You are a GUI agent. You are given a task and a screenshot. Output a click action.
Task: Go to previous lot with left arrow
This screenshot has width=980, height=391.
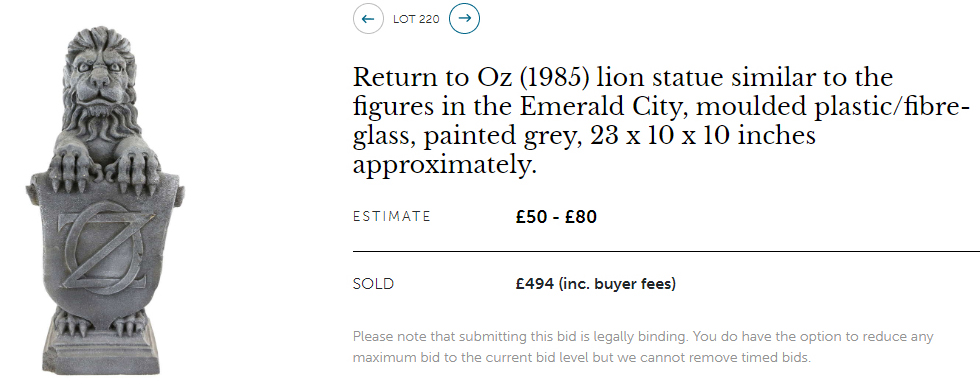[x=368, y=19]
